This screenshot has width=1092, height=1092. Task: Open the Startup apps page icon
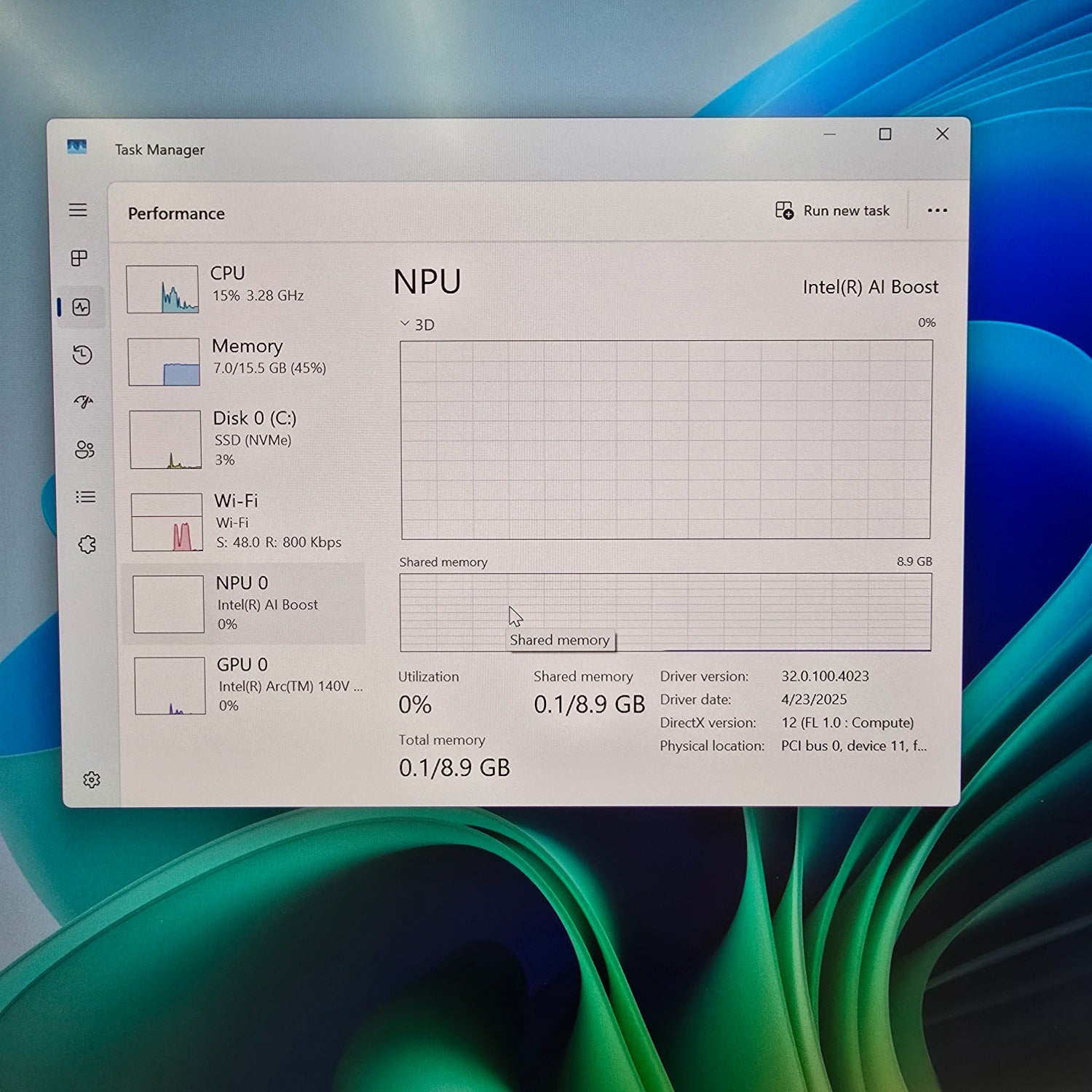[x=84, y=401]
